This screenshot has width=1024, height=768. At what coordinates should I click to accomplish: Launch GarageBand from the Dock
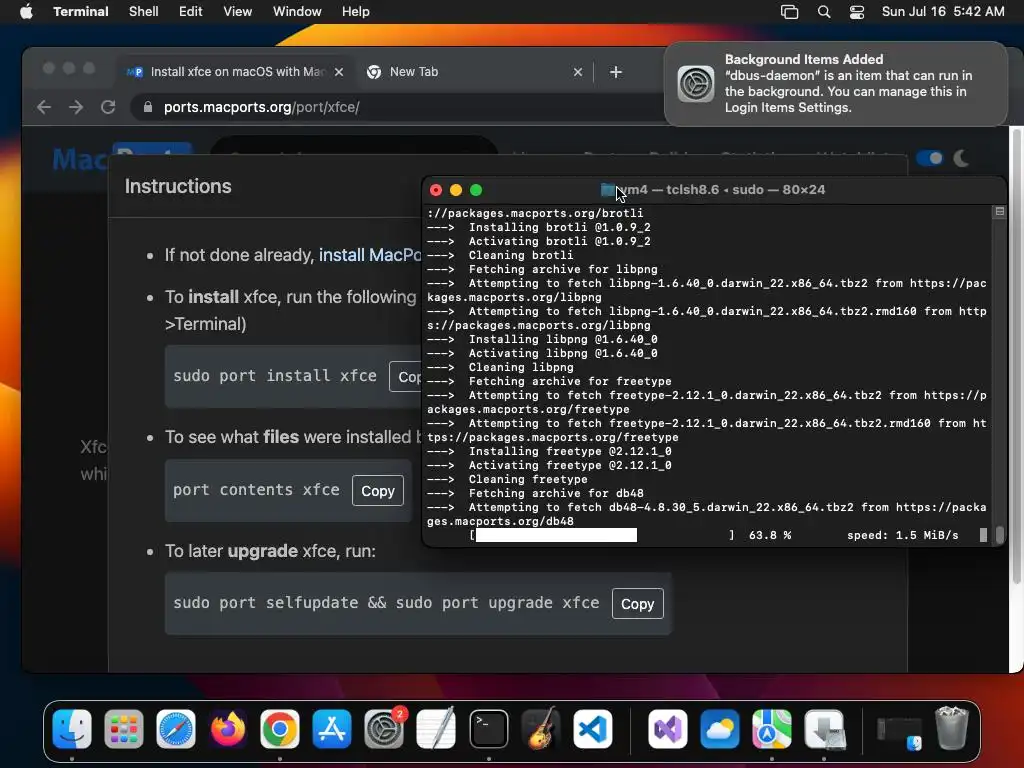pos(541,729)
